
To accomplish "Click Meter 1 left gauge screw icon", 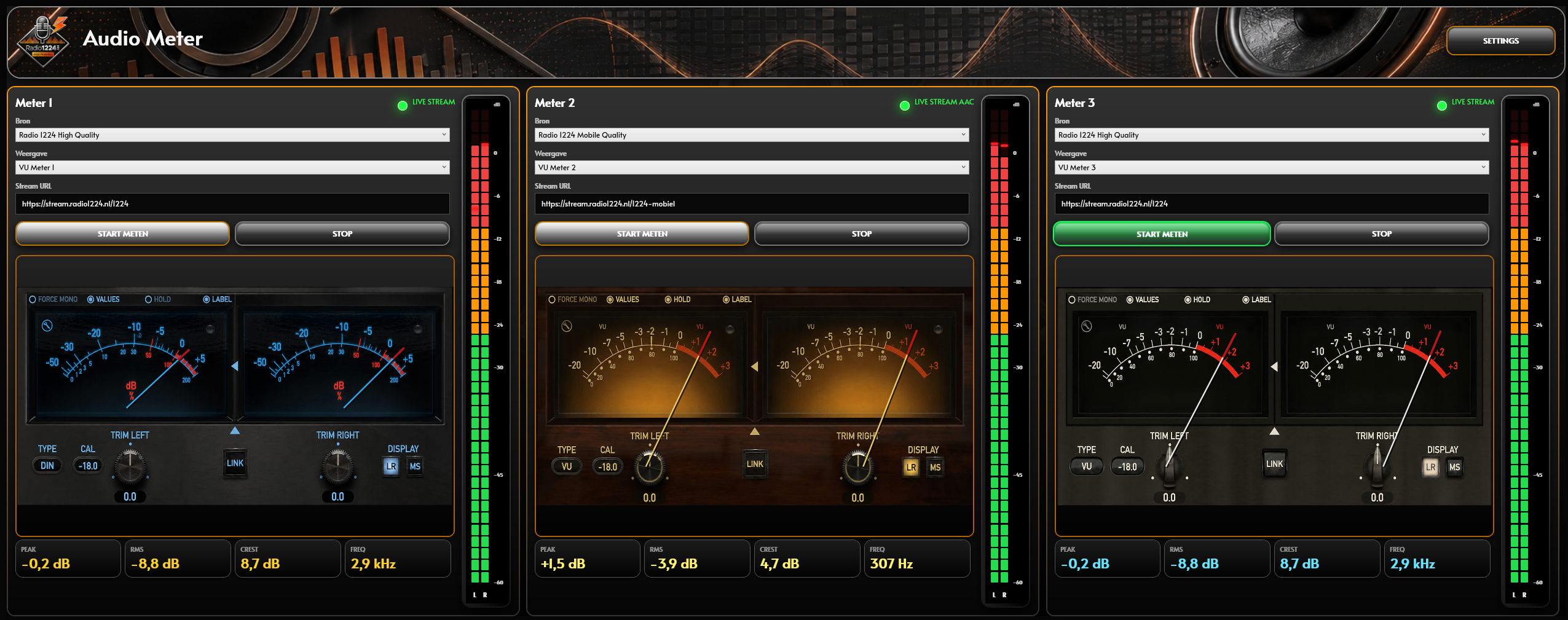I will click(x=47, y=326).
